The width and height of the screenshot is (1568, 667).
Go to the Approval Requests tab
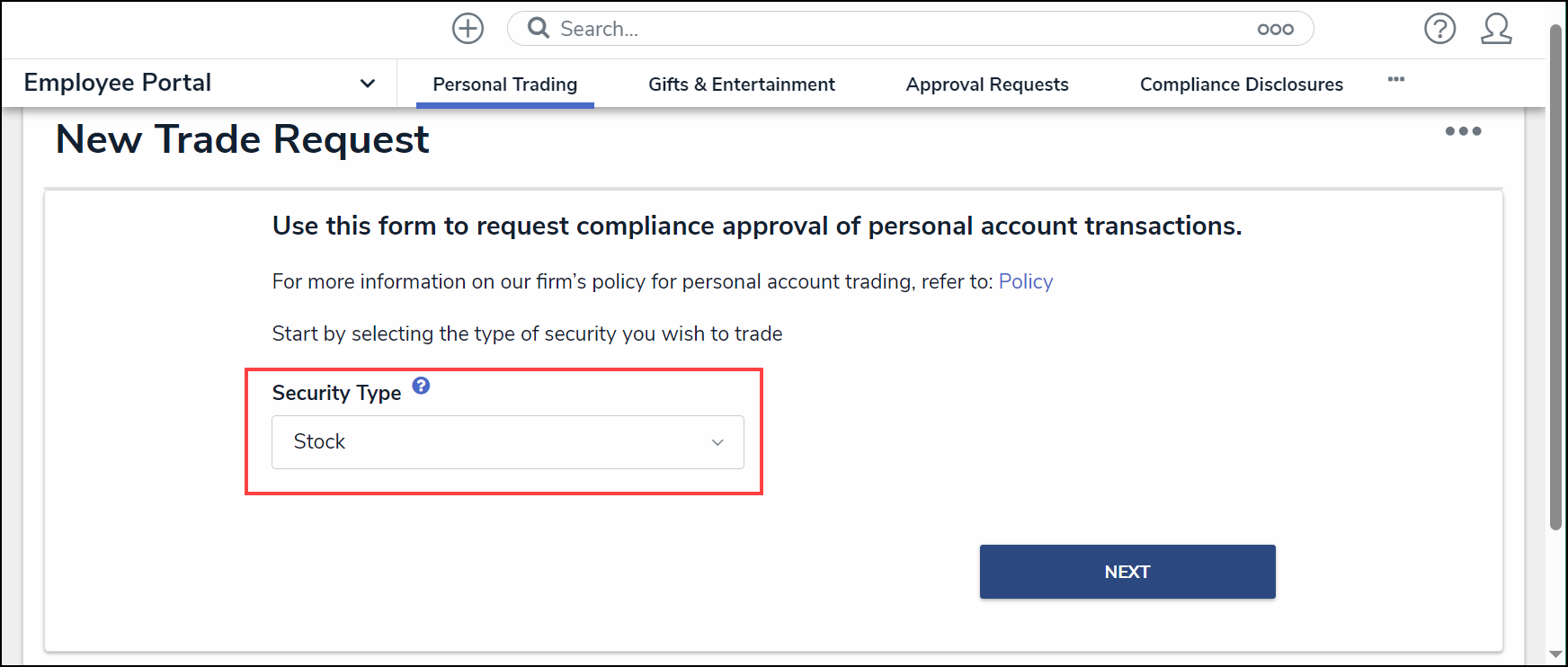(x=987, y=84)
